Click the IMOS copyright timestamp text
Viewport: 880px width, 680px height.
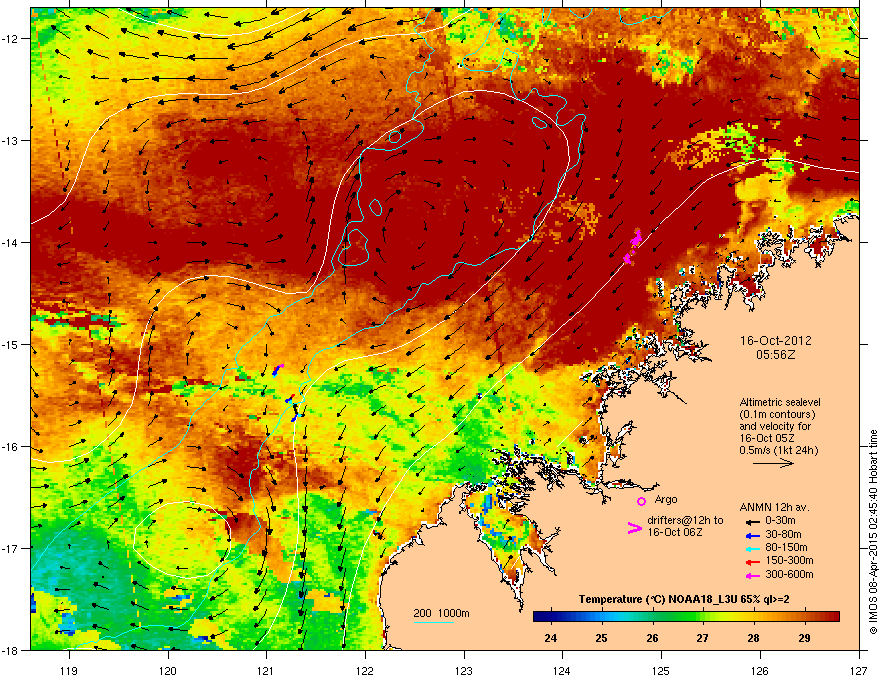(x=873, y=532)
